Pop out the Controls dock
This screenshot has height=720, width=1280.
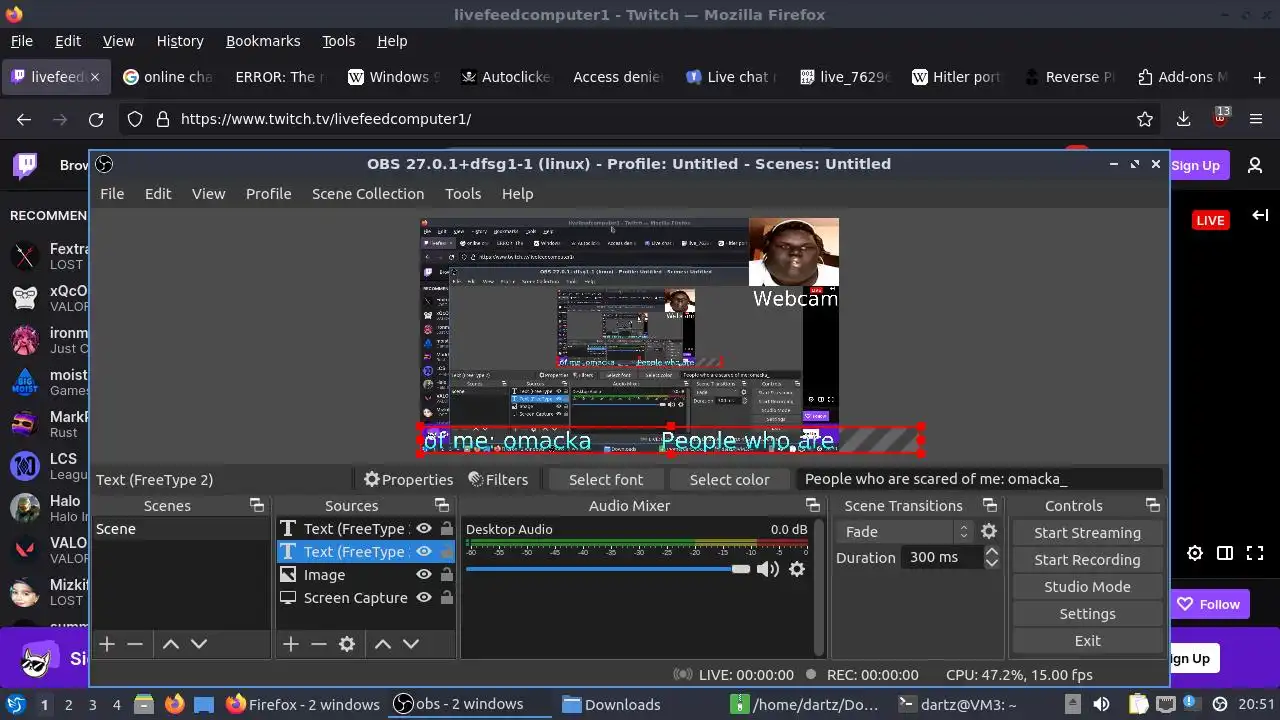[1152, 505]
